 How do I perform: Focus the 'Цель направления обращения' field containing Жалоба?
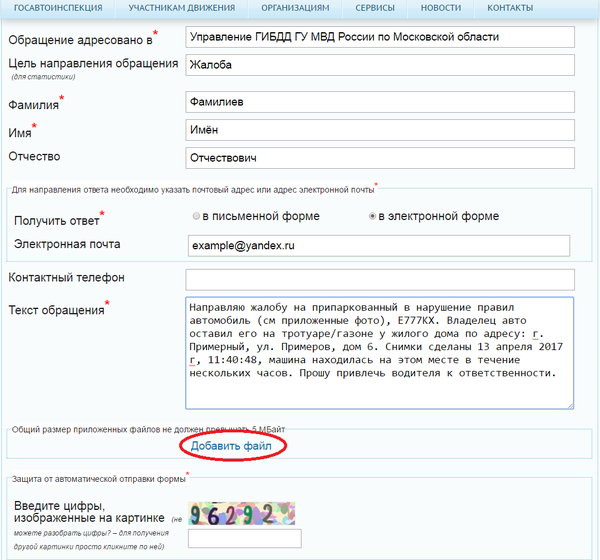coord(380,65)
